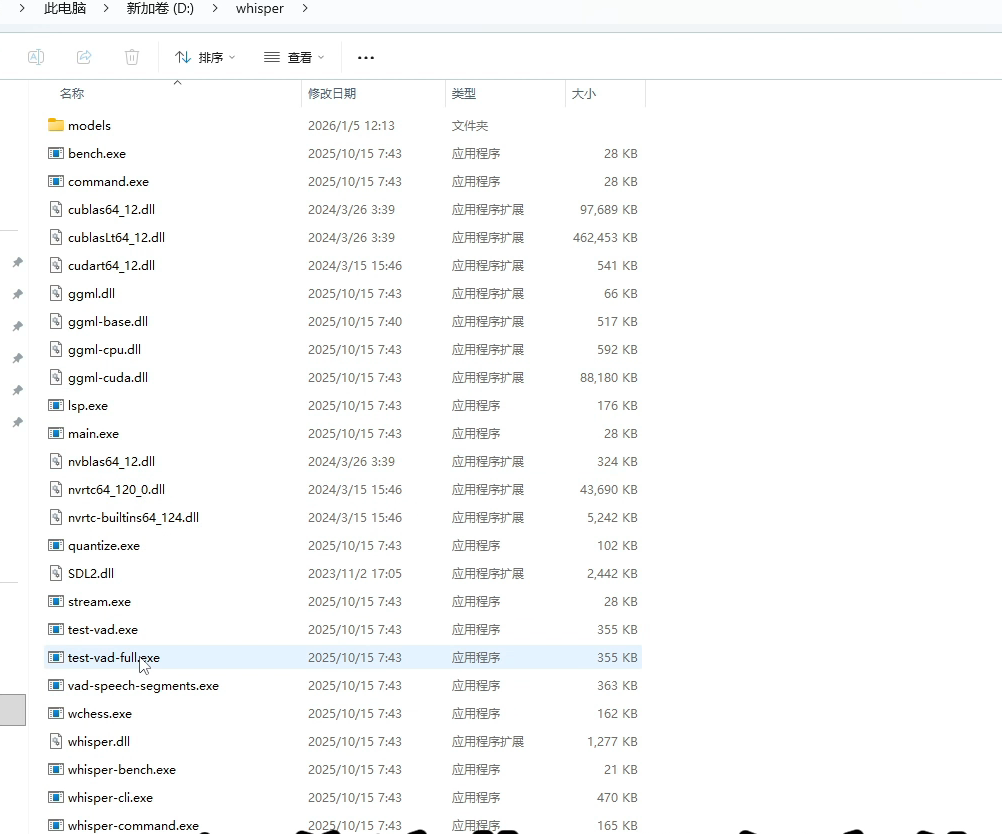Click the 470 KB size cell

tap(617, 798)
